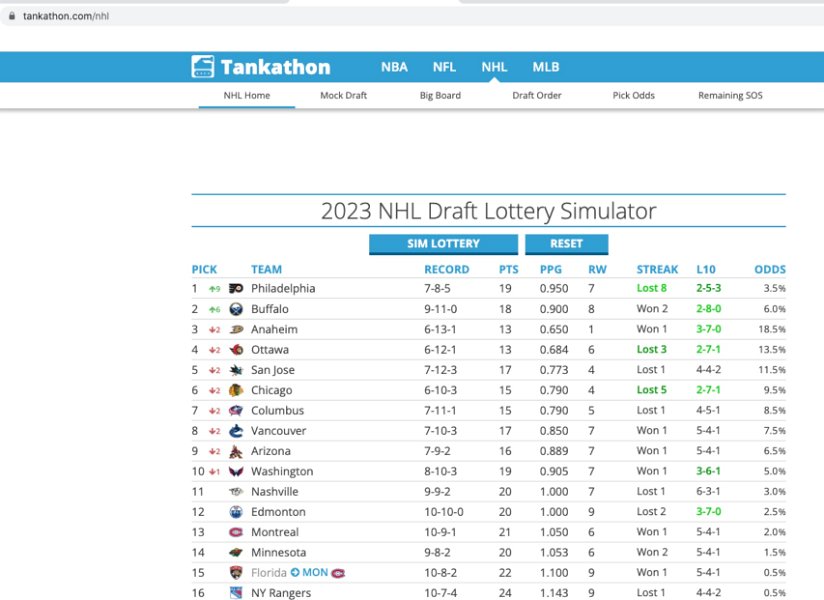
Task: Open the San Jose team link
Action: point(273,370)
